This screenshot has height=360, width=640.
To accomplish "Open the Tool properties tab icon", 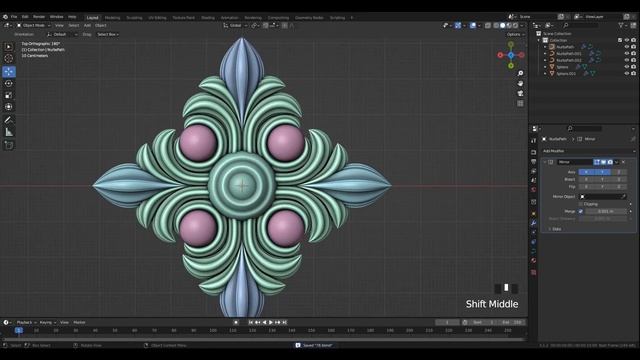I will (533, 140).
